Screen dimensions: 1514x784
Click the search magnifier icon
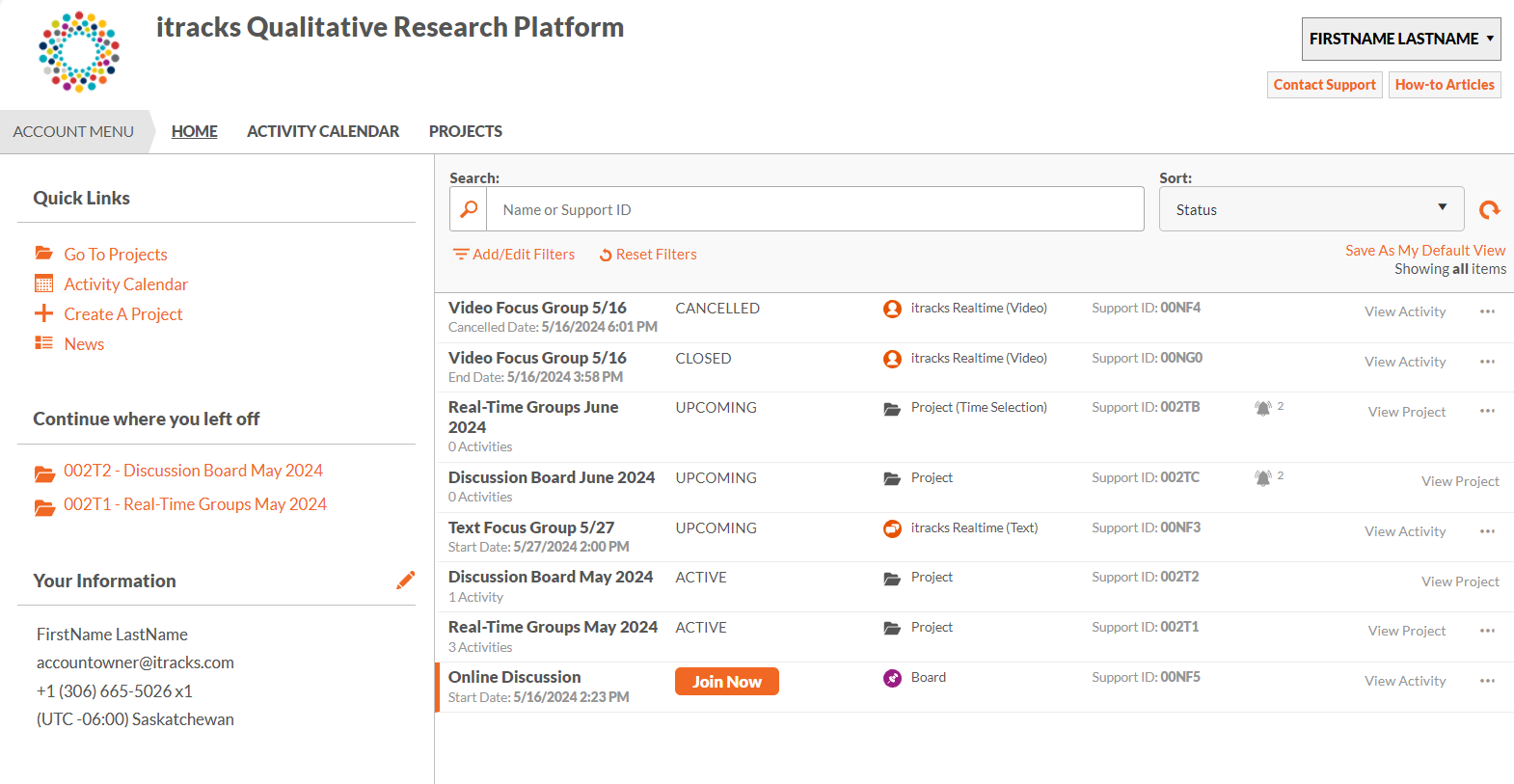(469, 209)
